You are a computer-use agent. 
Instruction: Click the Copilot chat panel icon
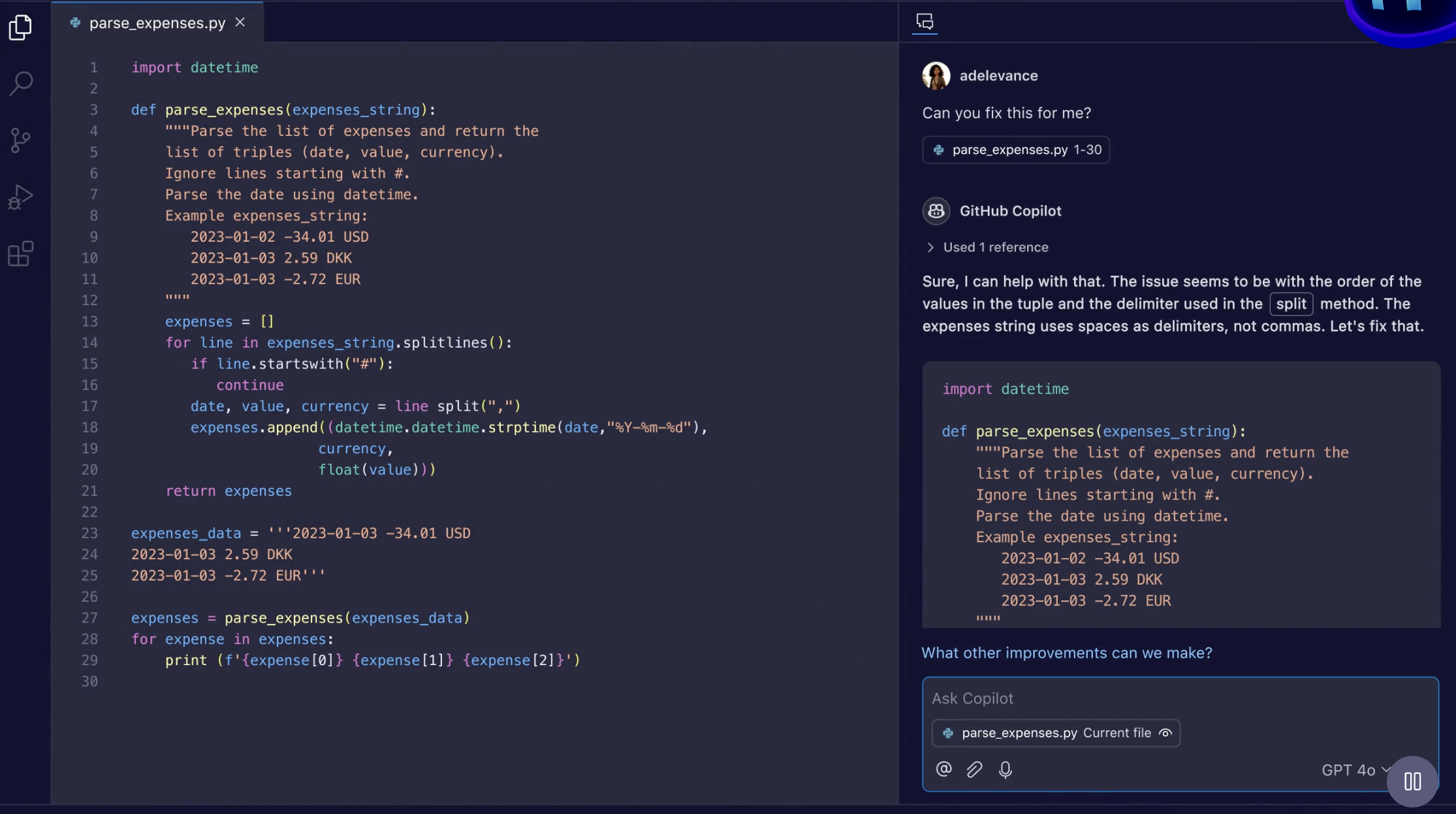pyautogui.click(x=925, y=22)
